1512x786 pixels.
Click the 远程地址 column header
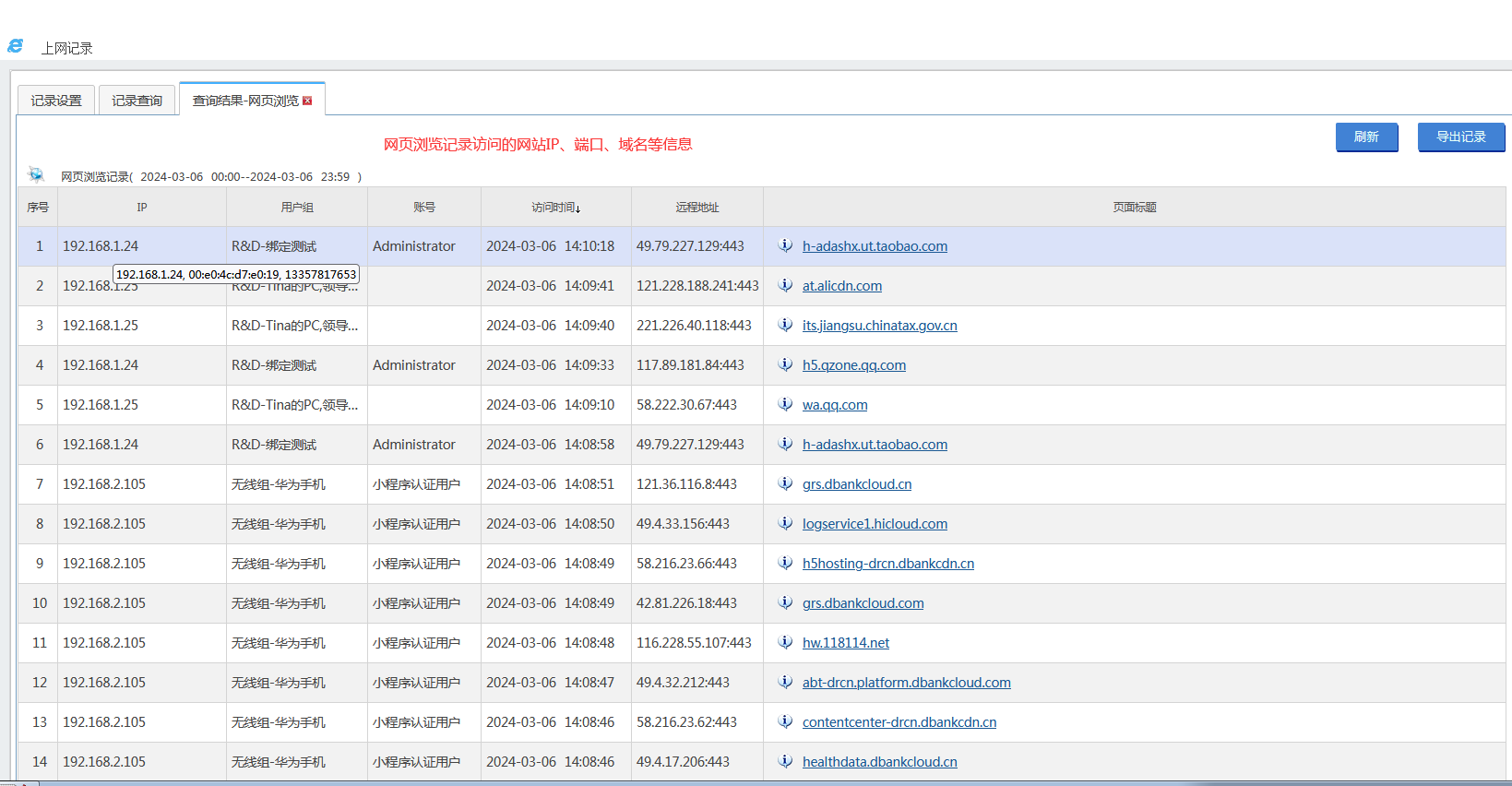(x=696, y=208)
